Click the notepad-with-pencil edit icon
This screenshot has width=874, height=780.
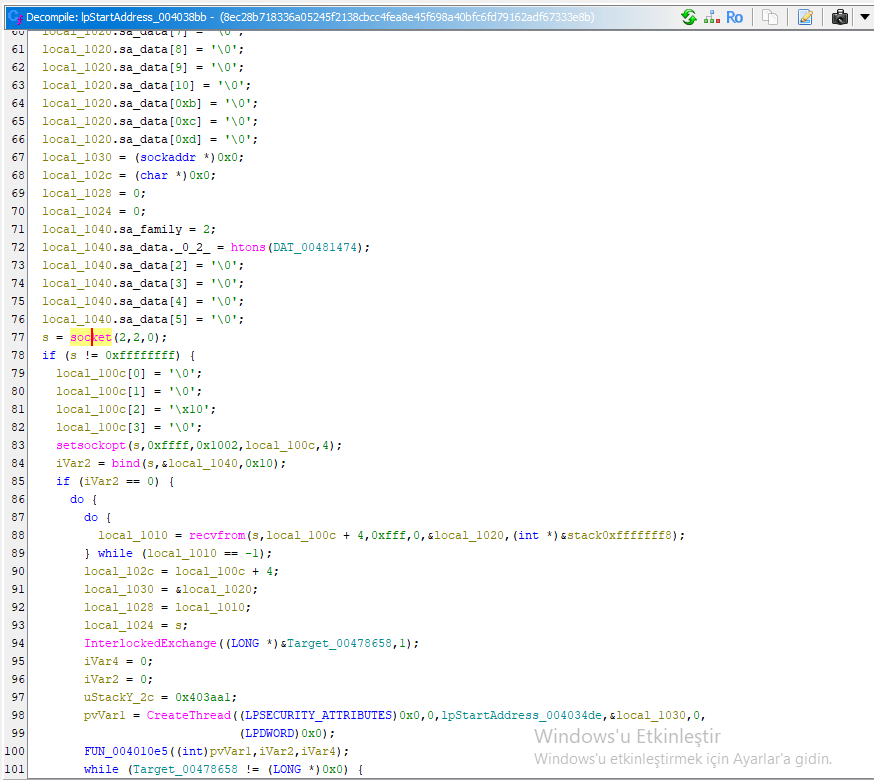[x=805, y=17]
